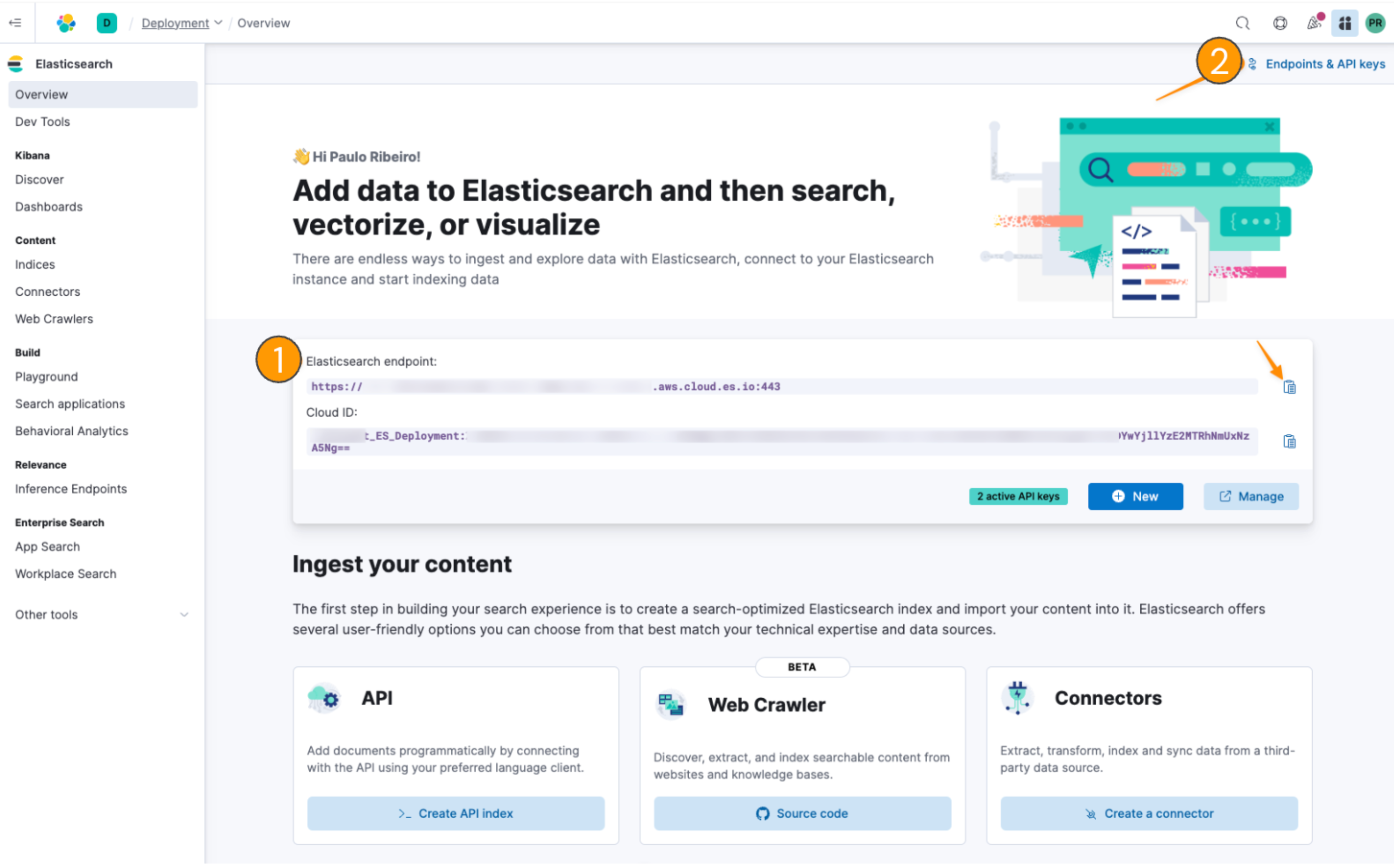
Task: Click the apps grid icon in top bar
Action: [x=1345, y=23]
